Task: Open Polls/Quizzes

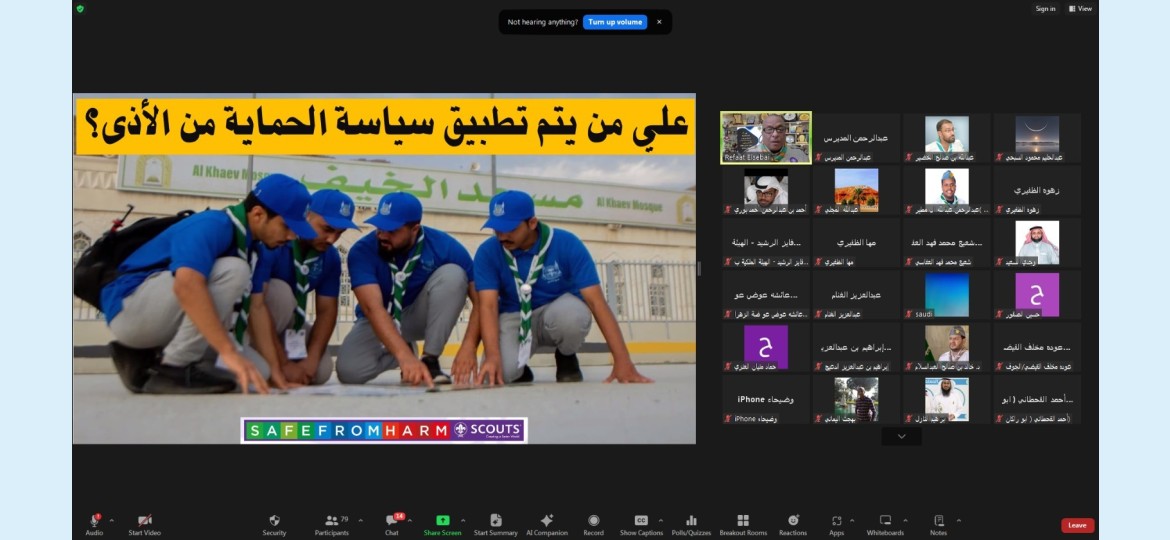Action: pos(691,524)
